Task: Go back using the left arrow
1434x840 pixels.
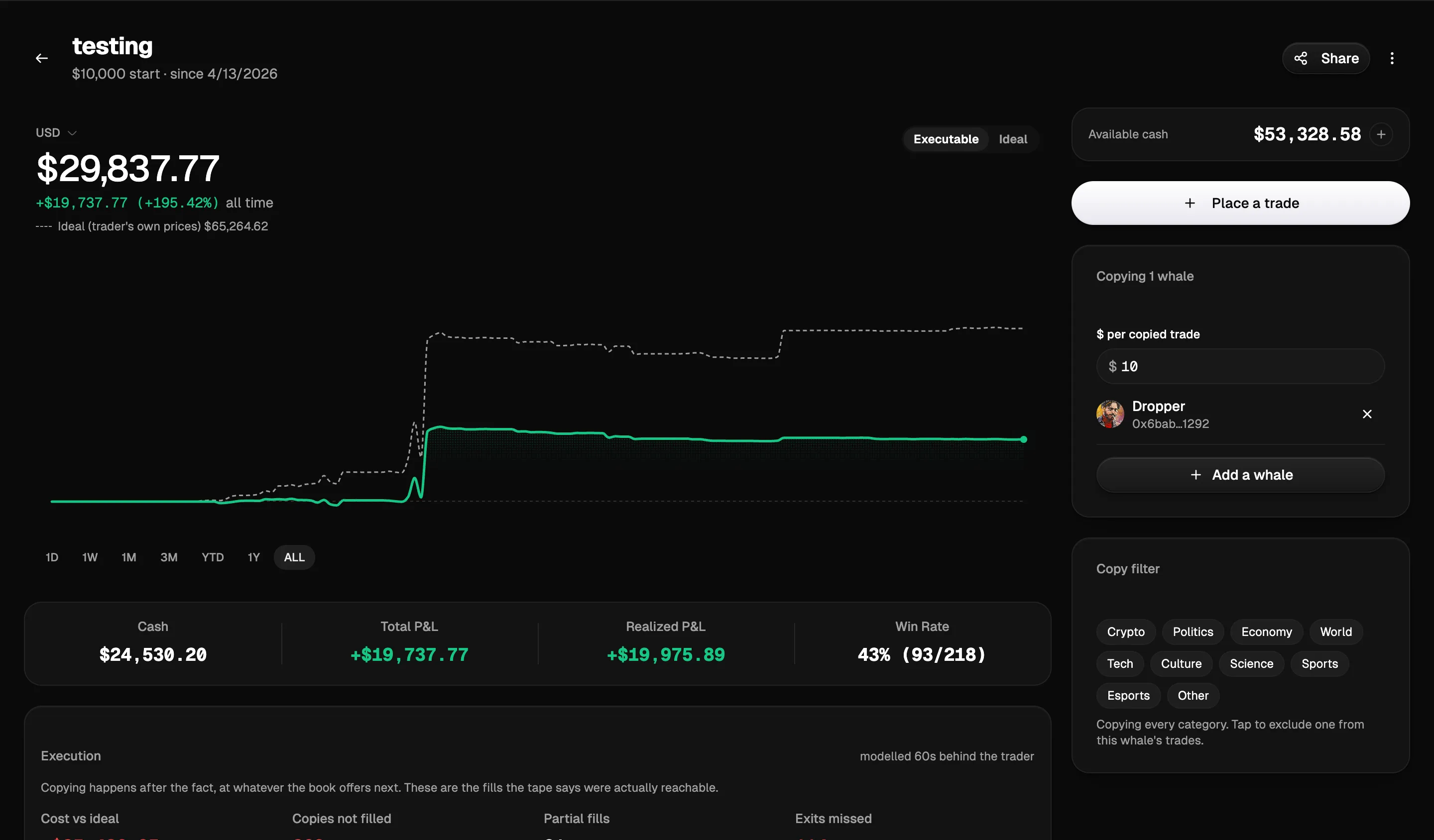Action: click(x=41, y=58)
